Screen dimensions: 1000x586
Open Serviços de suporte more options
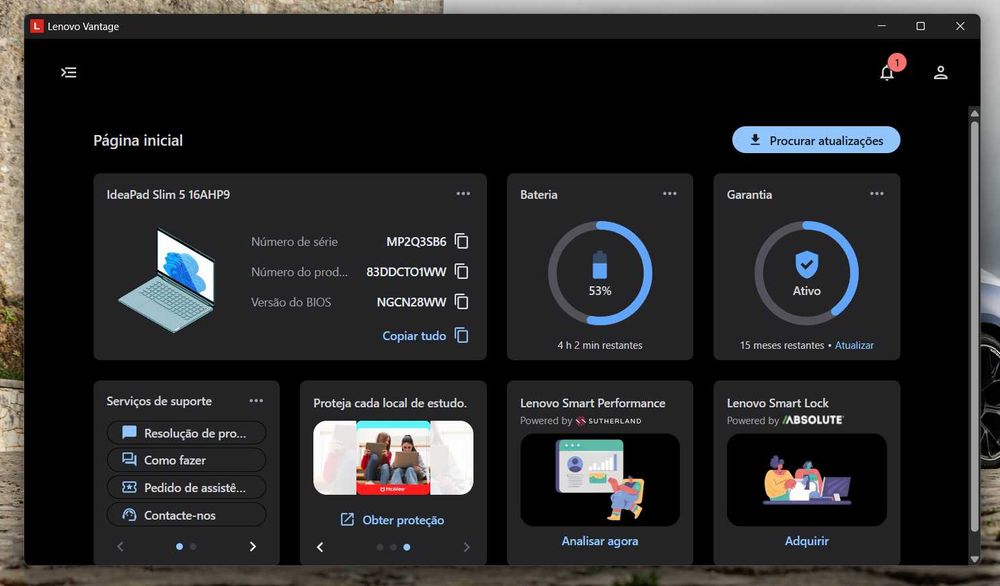click(256, 400)
